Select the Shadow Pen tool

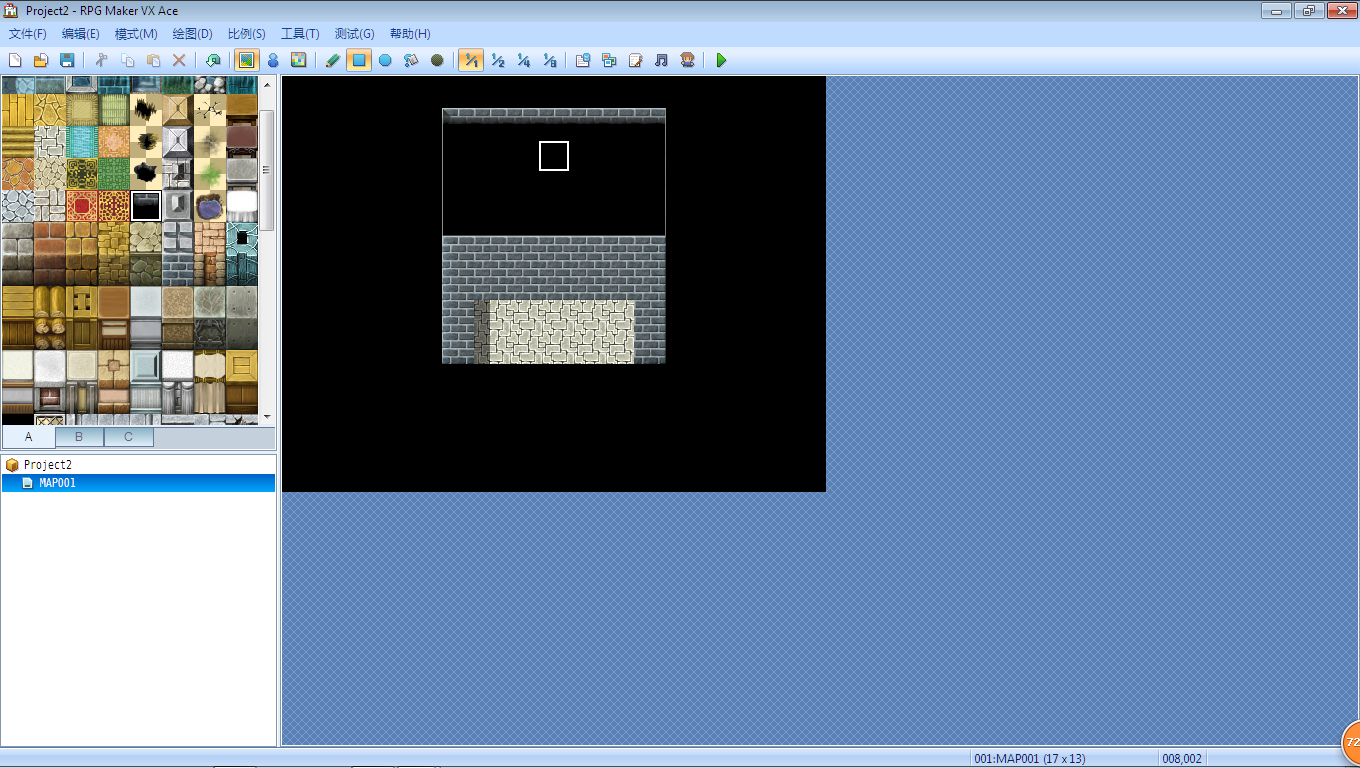pos(437,60)
